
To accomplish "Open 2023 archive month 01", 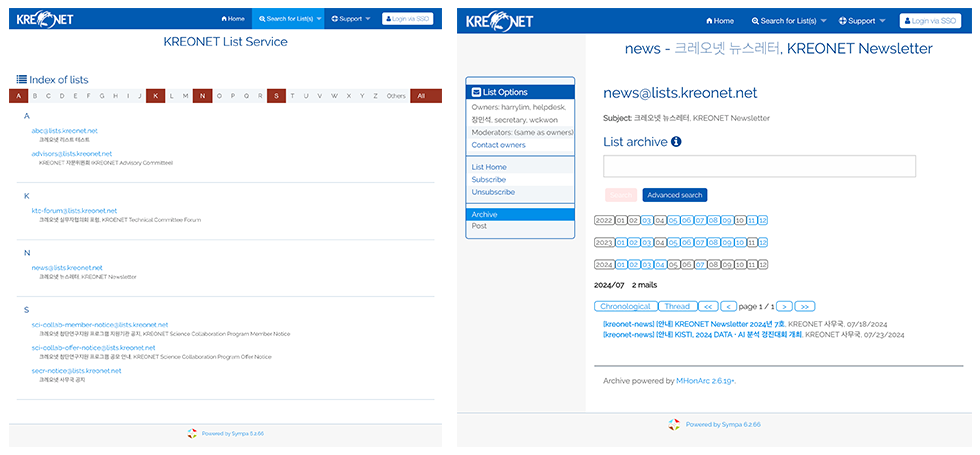I will pyautogui.click(x=621, y=242).
